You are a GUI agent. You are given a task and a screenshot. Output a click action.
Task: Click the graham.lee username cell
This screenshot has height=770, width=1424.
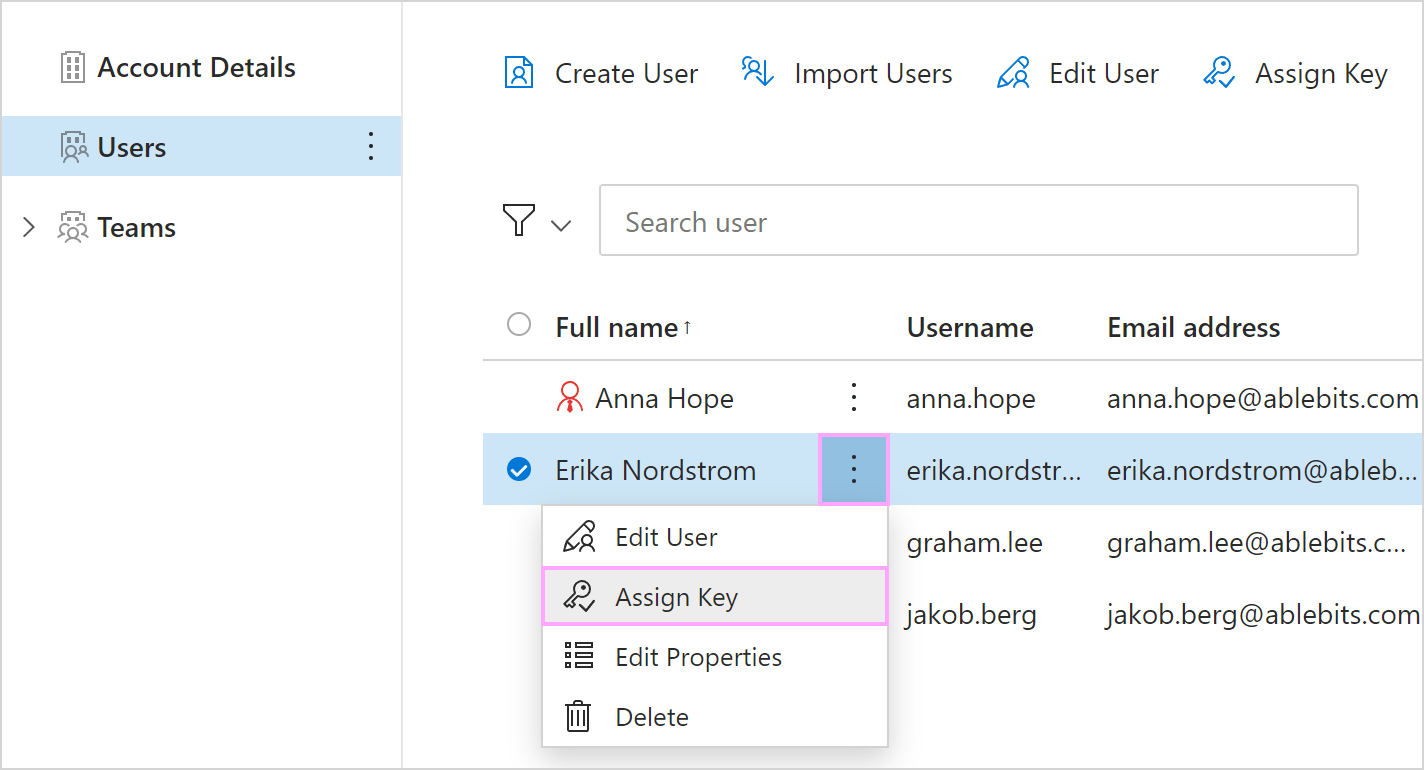(975, 543)
